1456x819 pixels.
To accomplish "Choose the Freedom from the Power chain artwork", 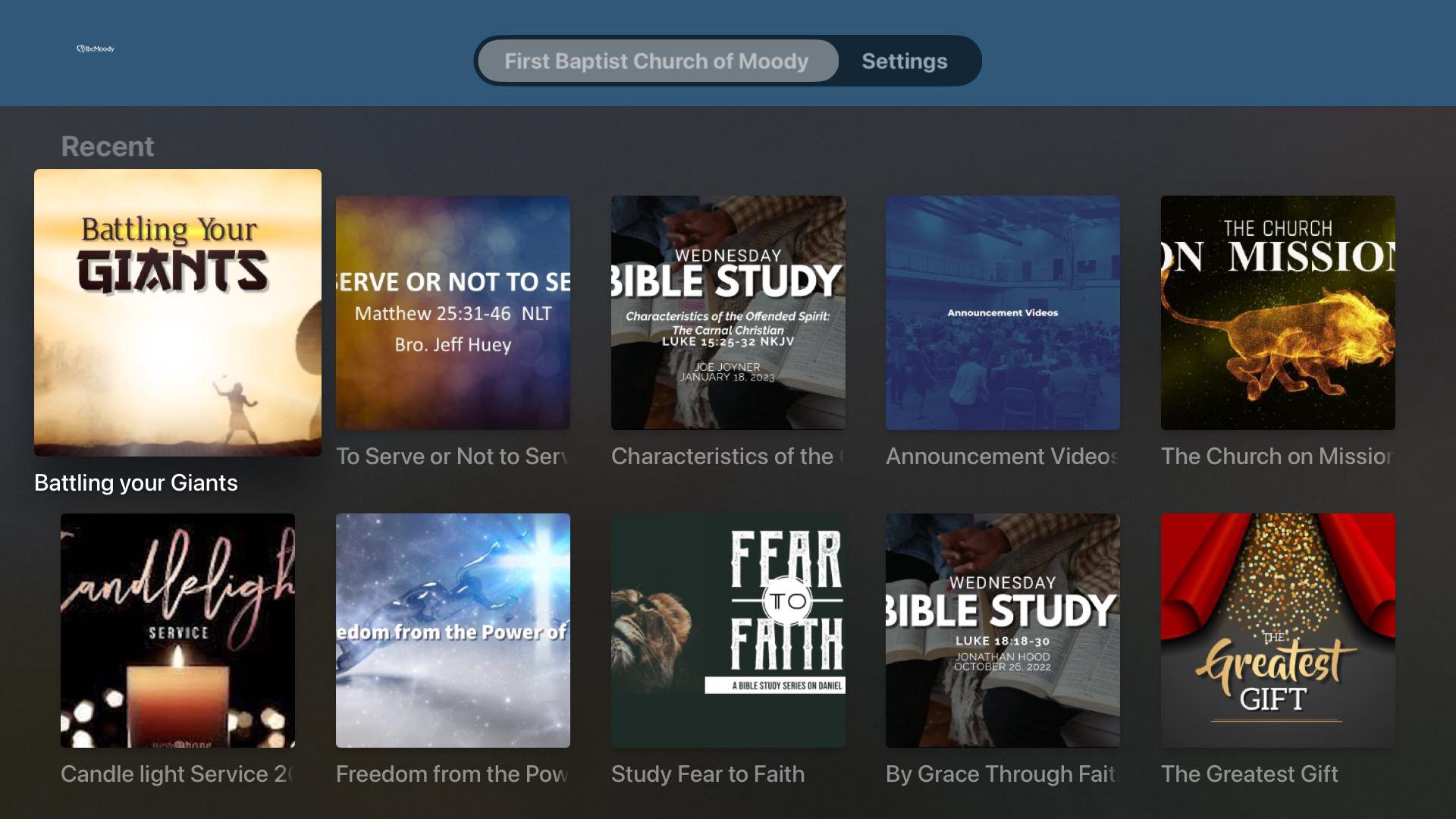I will click(453, 630).
